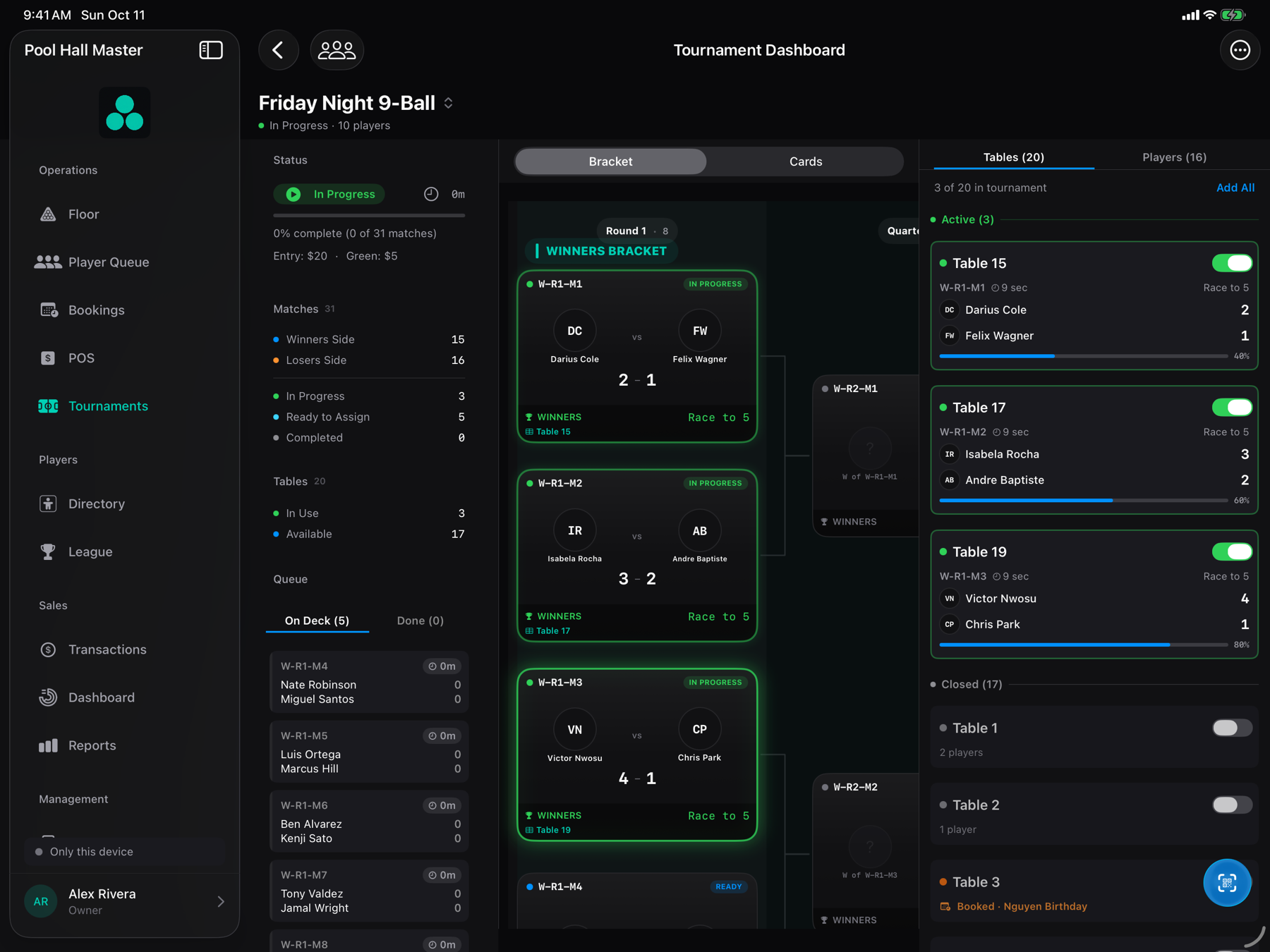Enable the Table 2 switch
1270x952 pixels.
click(x=1232, y=805)
